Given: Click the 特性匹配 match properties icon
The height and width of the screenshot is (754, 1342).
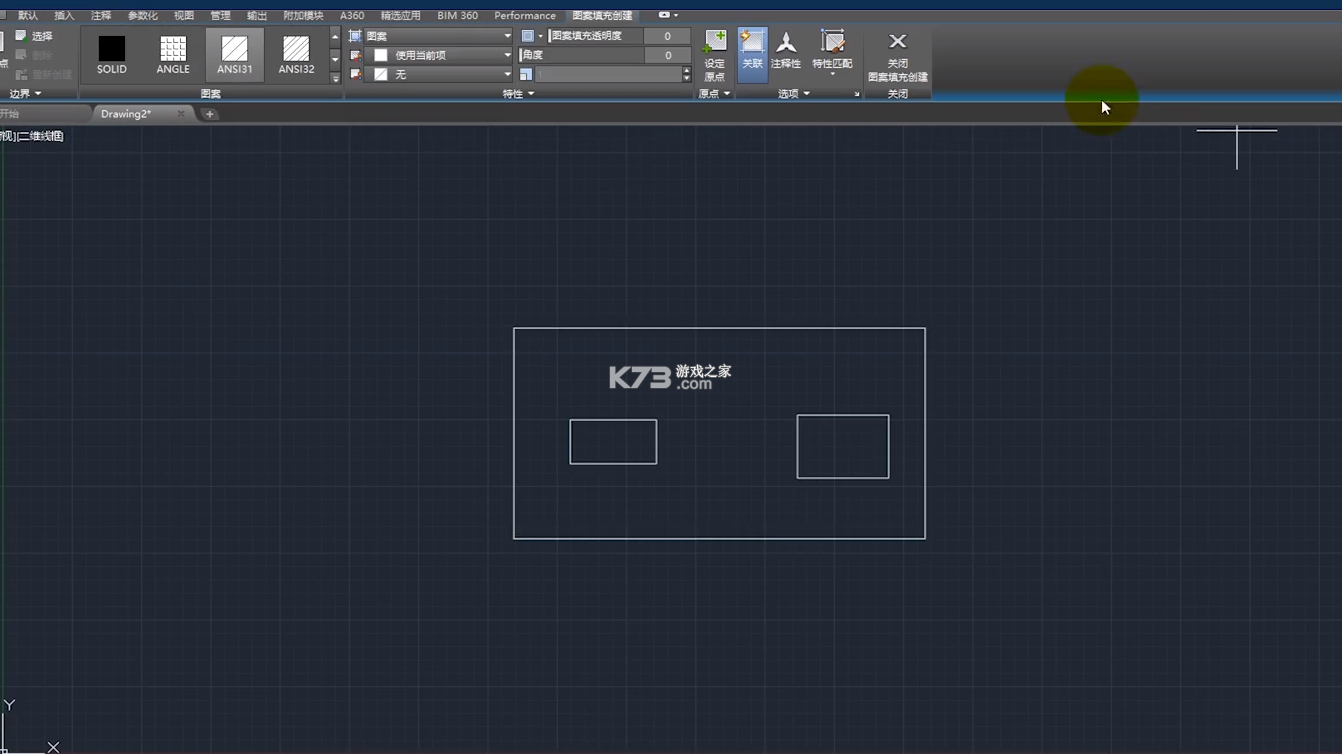Looking at the screenshot, I should (832, 41).
